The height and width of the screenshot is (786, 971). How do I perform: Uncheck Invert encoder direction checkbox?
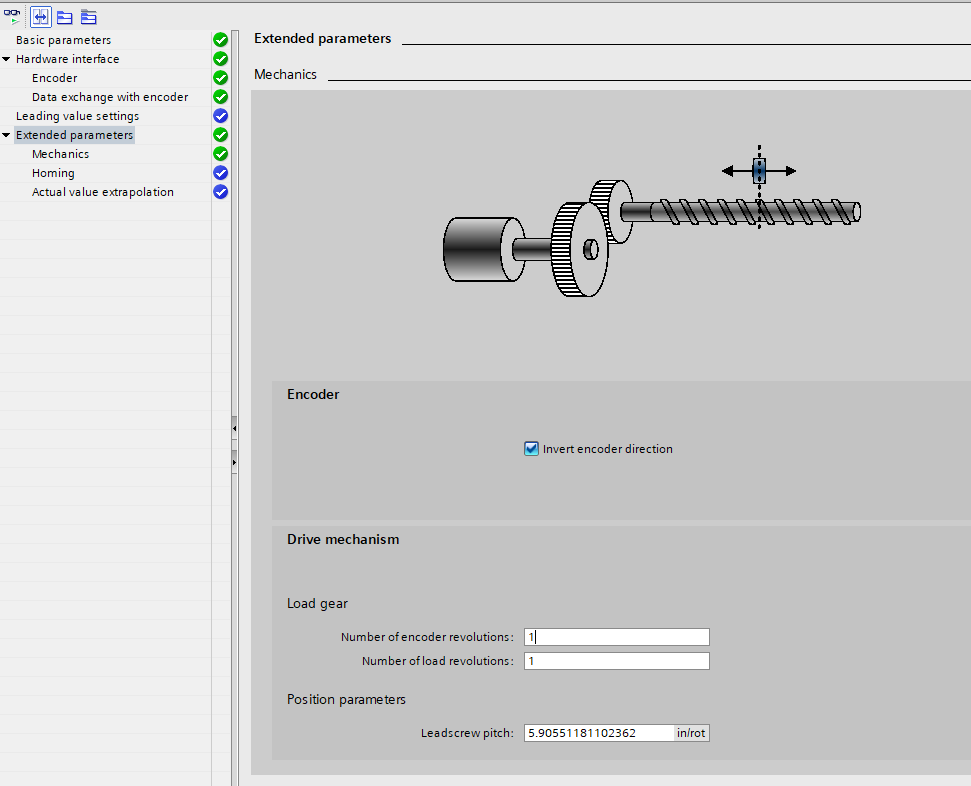point(532,449)
